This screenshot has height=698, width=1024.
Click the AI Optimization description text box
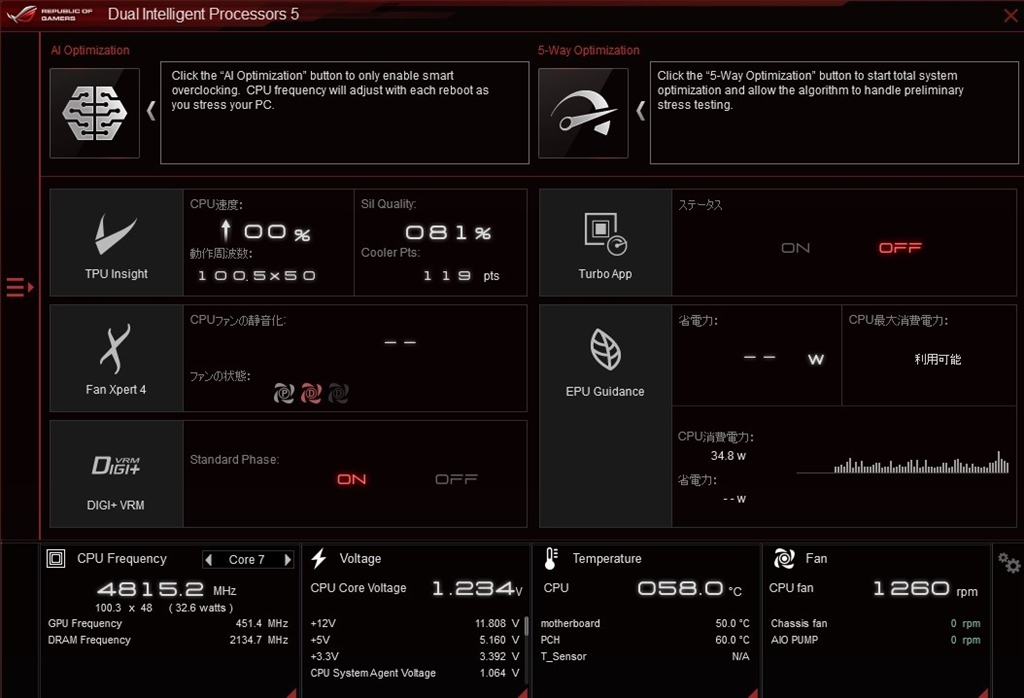click(345, 112)
